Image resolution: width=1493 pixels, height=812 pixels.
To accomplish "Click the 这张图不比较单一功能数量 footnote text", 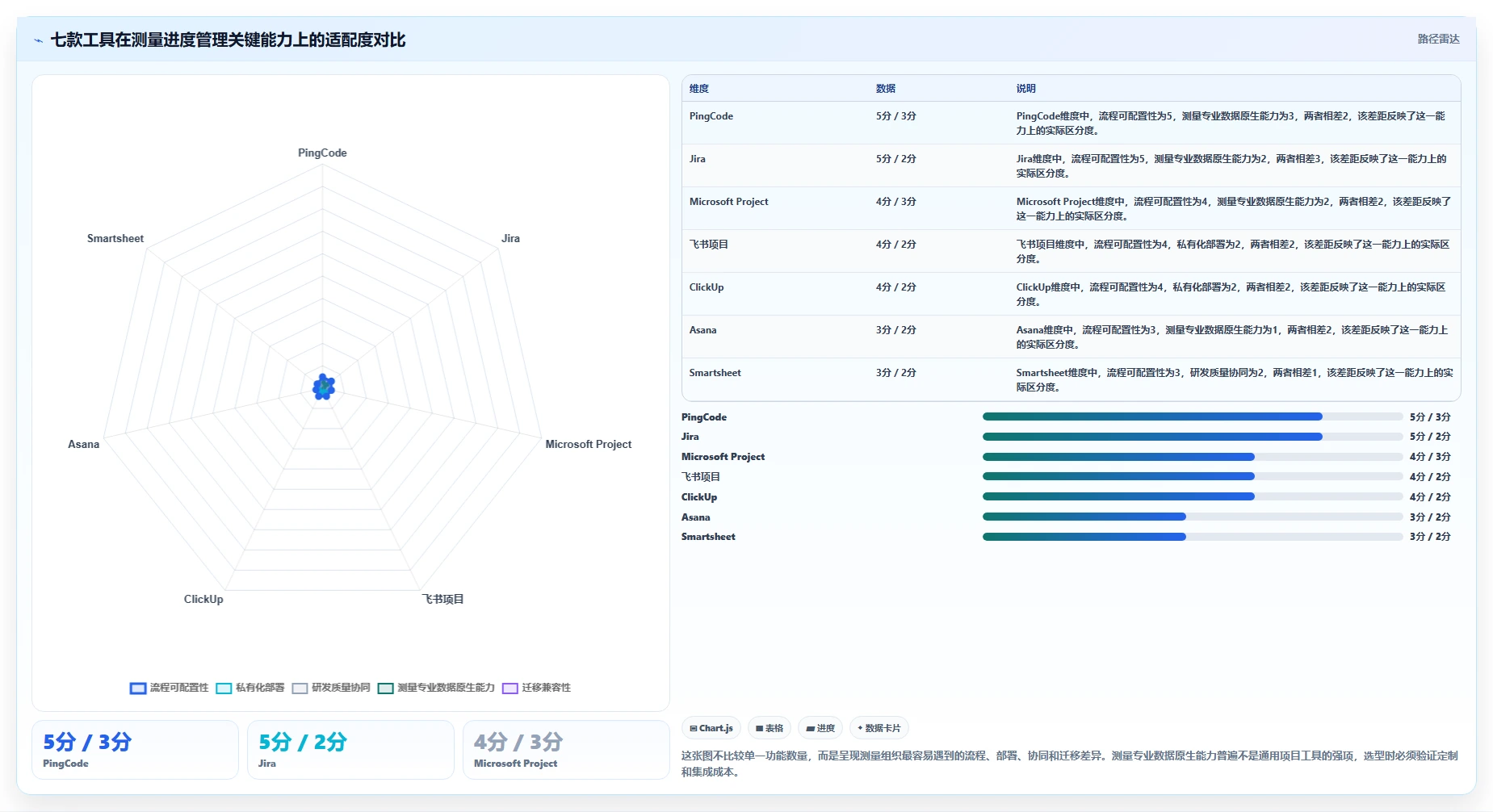I will (x=1069, y=764).
